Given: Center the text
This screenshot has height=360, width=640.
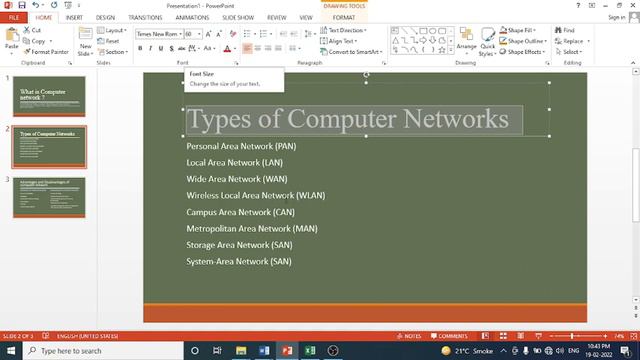Looking at the screenshot, I should coord(258,49).
